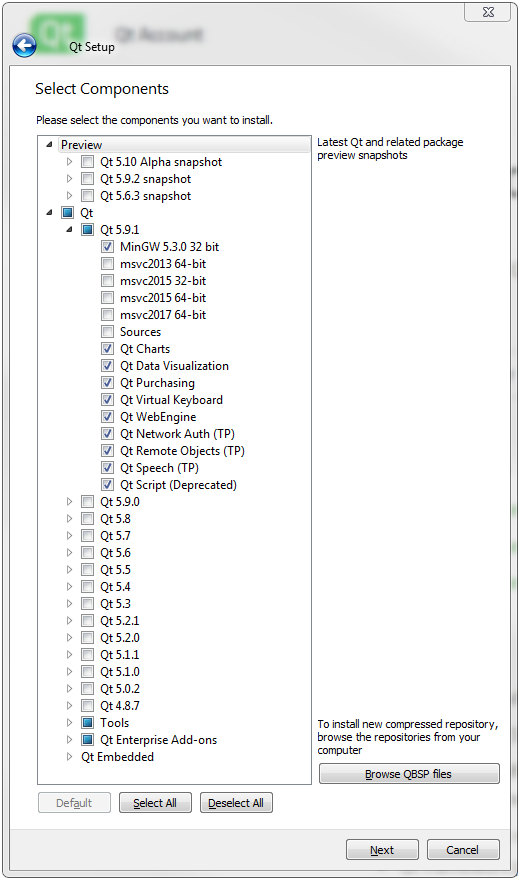Expand the Qt 5.2.1 node
Image resolution: width=518 pixels, height=878 pixels.
(x=69, y=620)
